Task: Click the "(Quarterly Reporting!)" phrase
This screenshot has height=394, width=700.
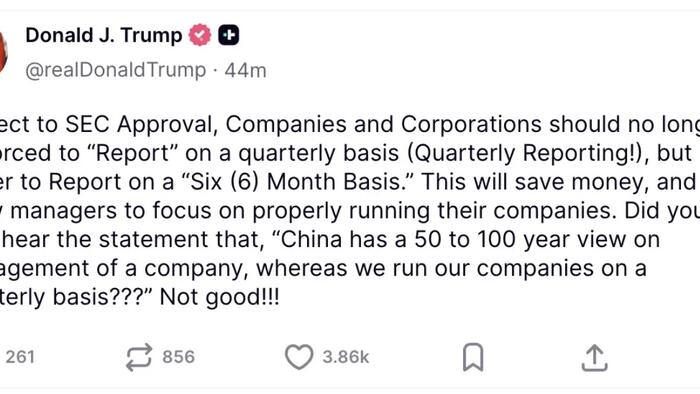Action: coord(528,153)
